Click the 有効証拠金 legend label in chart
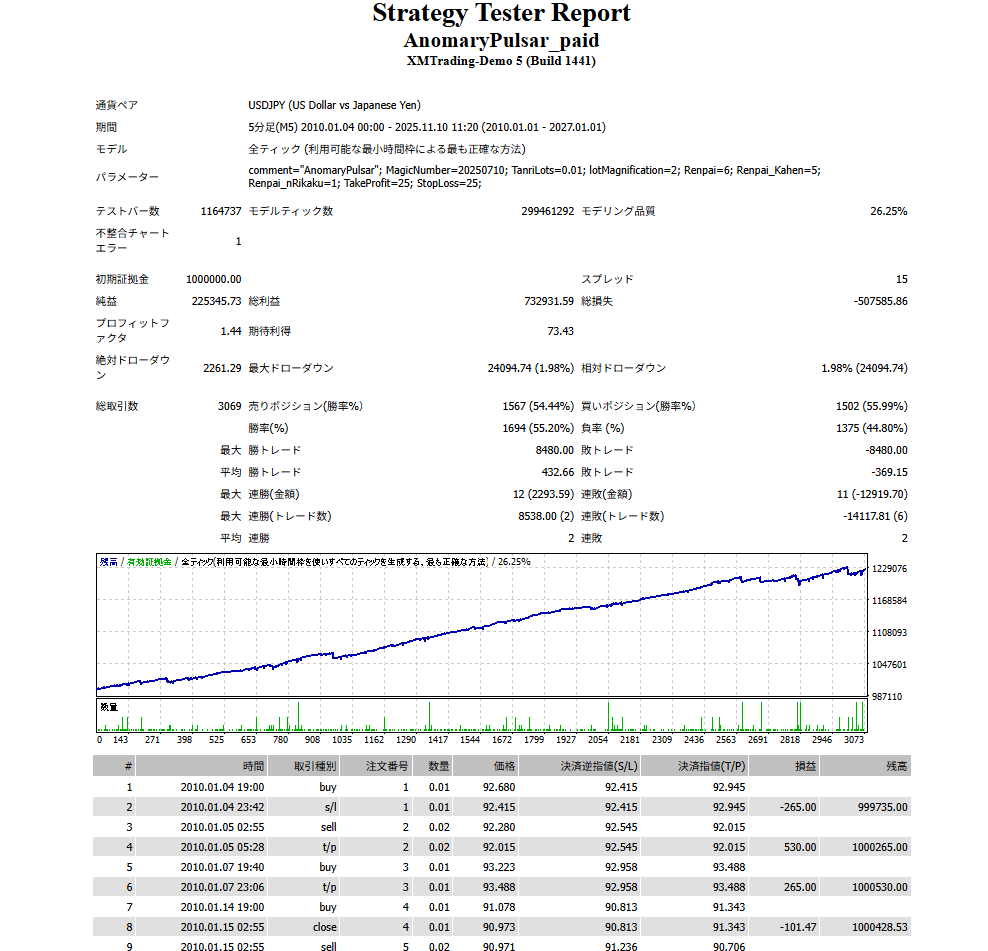Screen dimensions: 988x951 pyautogui.click(x=148, y=562)
